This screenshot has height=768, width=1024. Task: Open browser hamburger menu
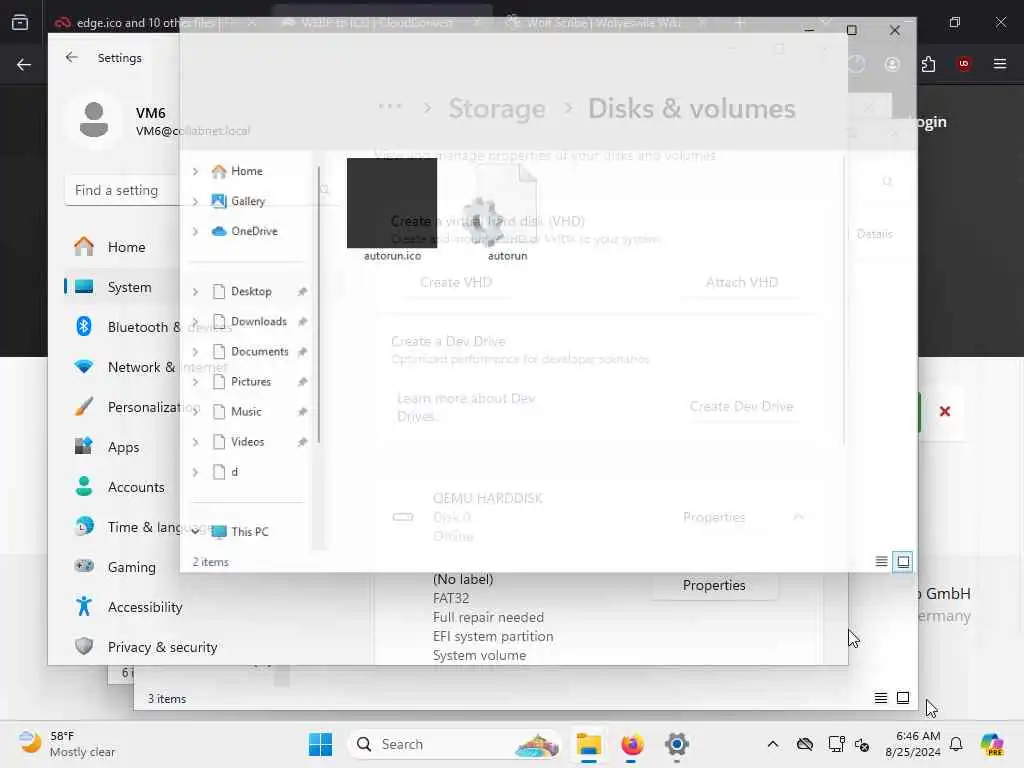(x=1000, y=64)
